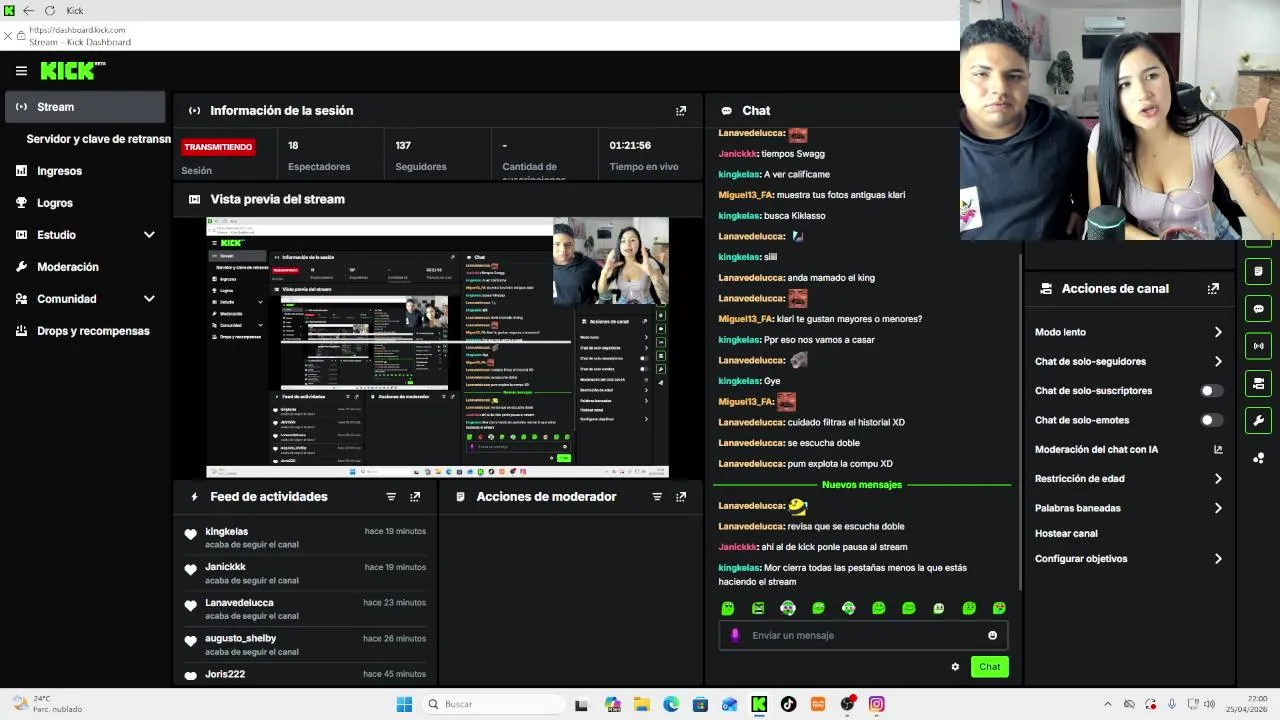1280x720 pixels.
Task: Click the TRANSMITIENDO status badge
Action: [x=218, y=147]
